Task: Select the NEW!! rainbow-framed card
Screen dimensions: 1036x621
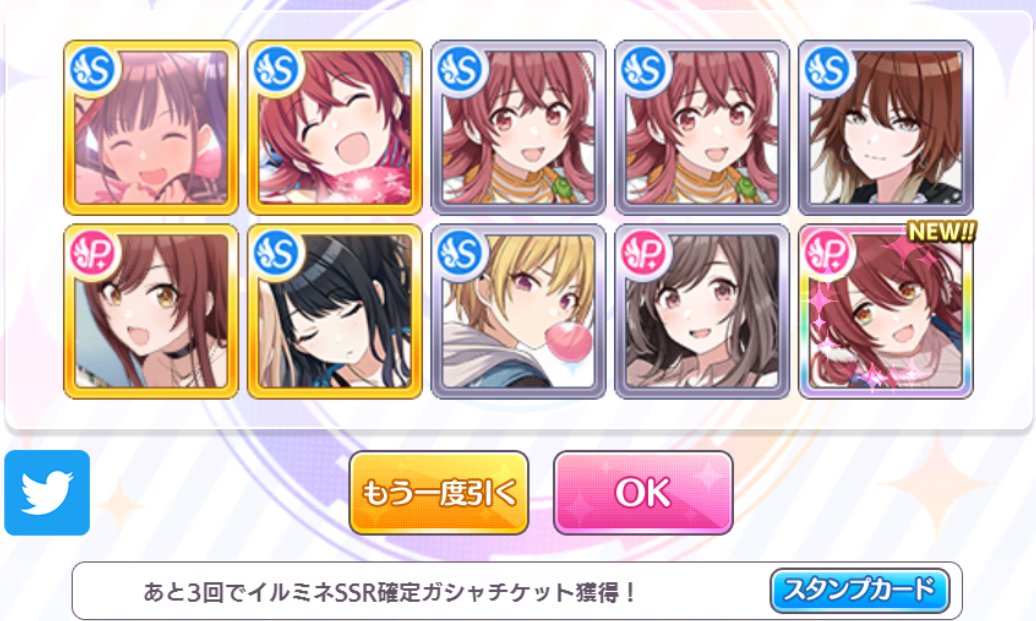Action: pos(885,312)
